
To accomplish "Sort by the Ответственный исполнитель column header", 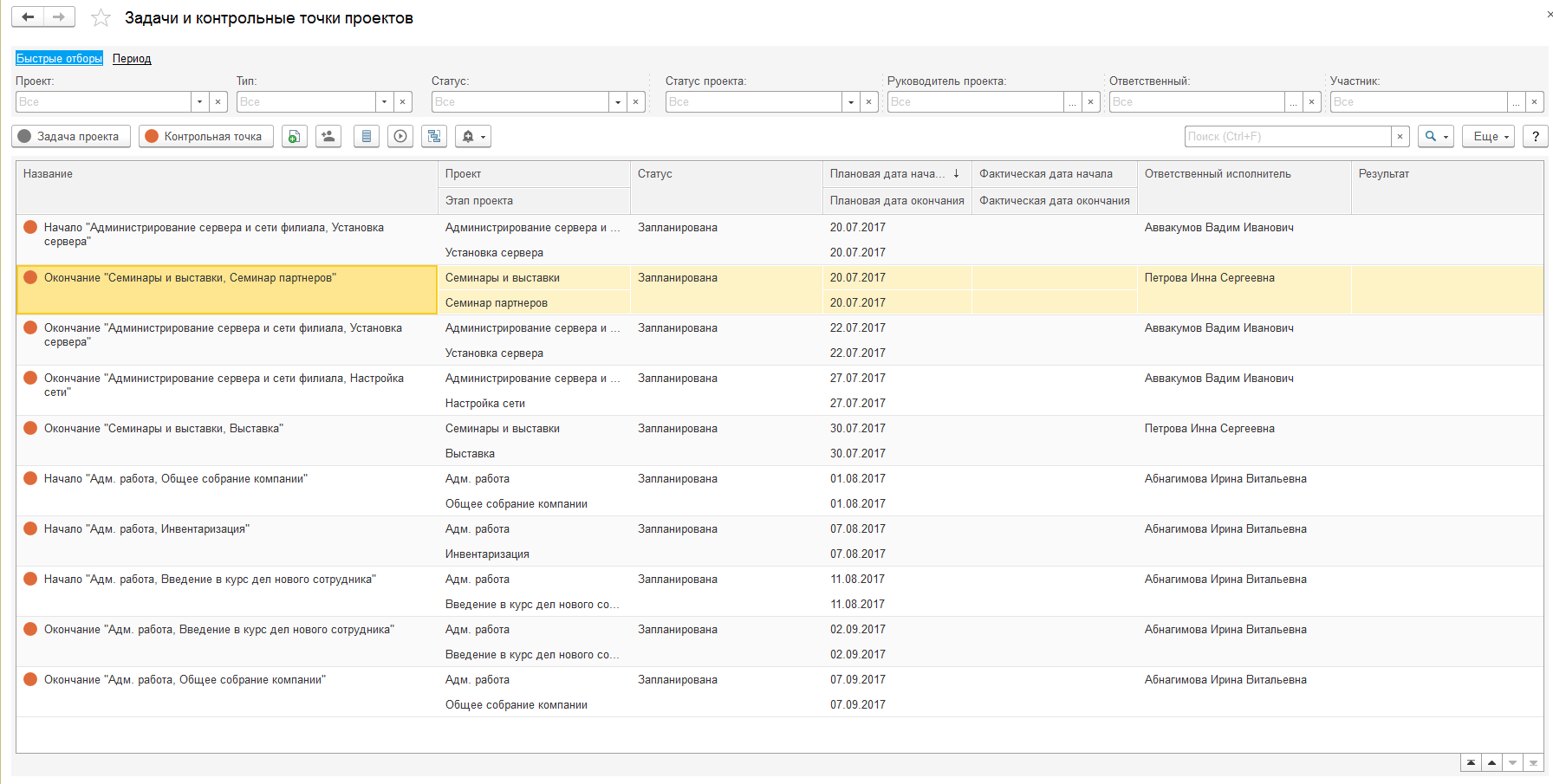I will pos(1217,174).
